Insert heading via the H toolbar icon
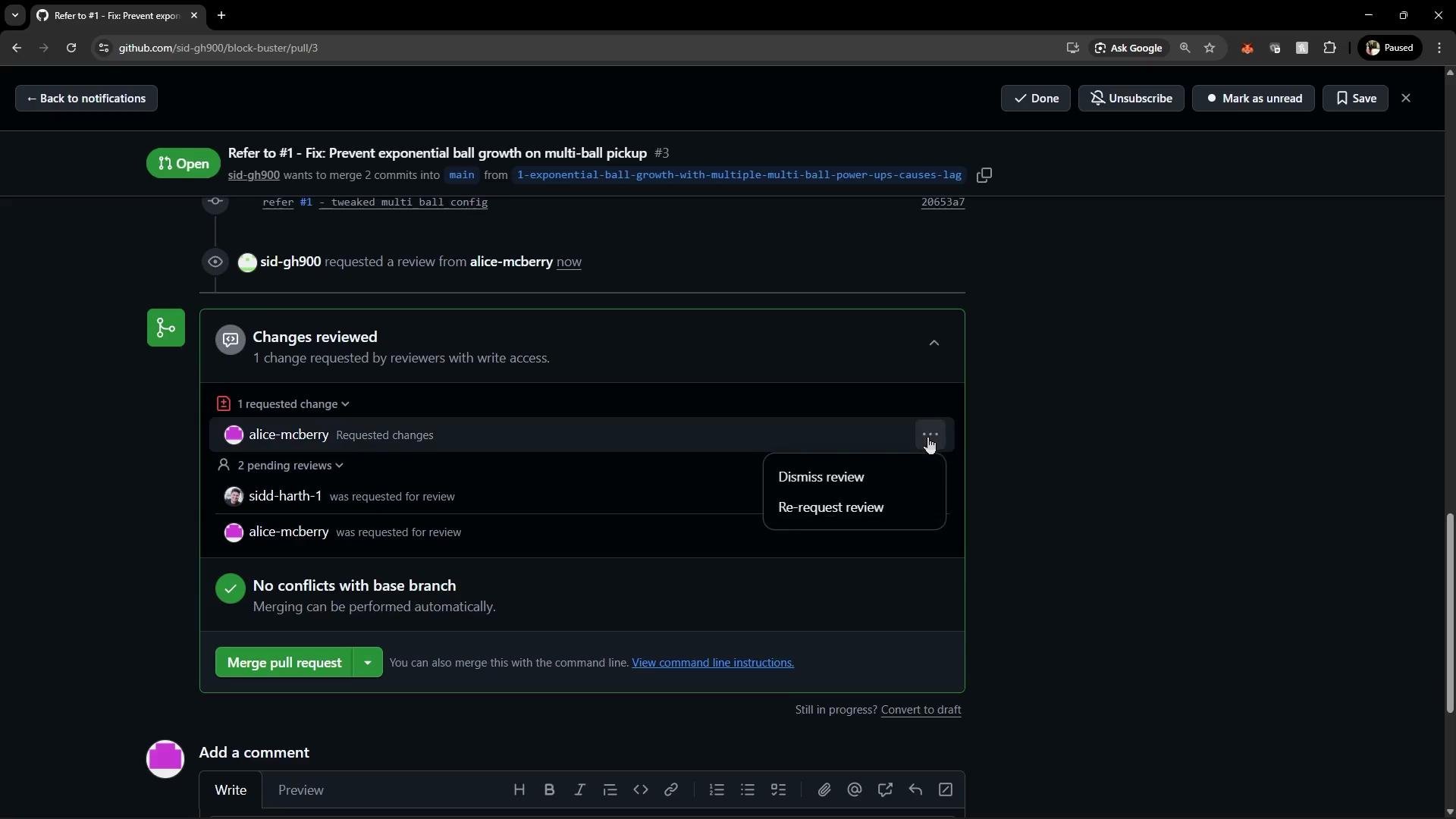1456x819 pixels. [x=519, y=790]
